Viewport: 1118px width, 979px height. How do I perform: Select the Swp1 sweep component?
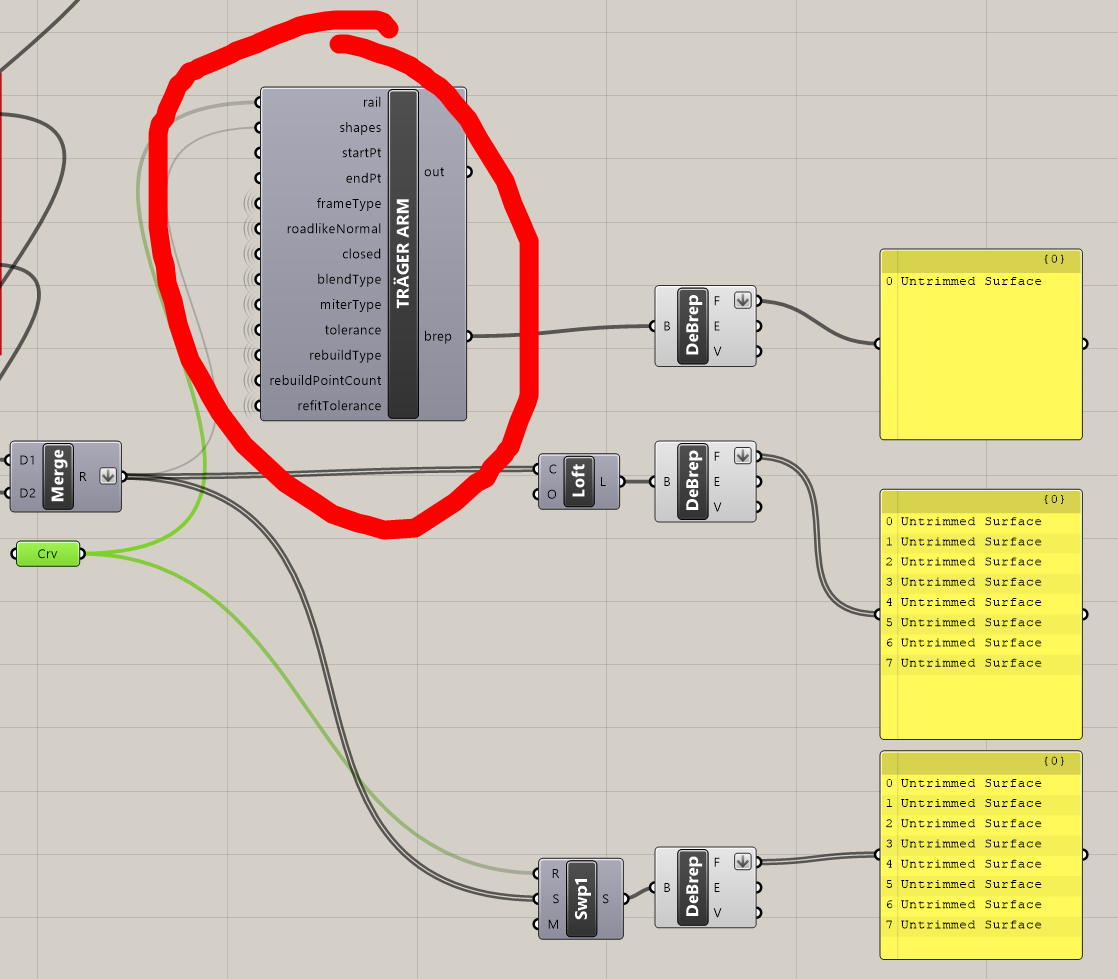tap(581, 898)
